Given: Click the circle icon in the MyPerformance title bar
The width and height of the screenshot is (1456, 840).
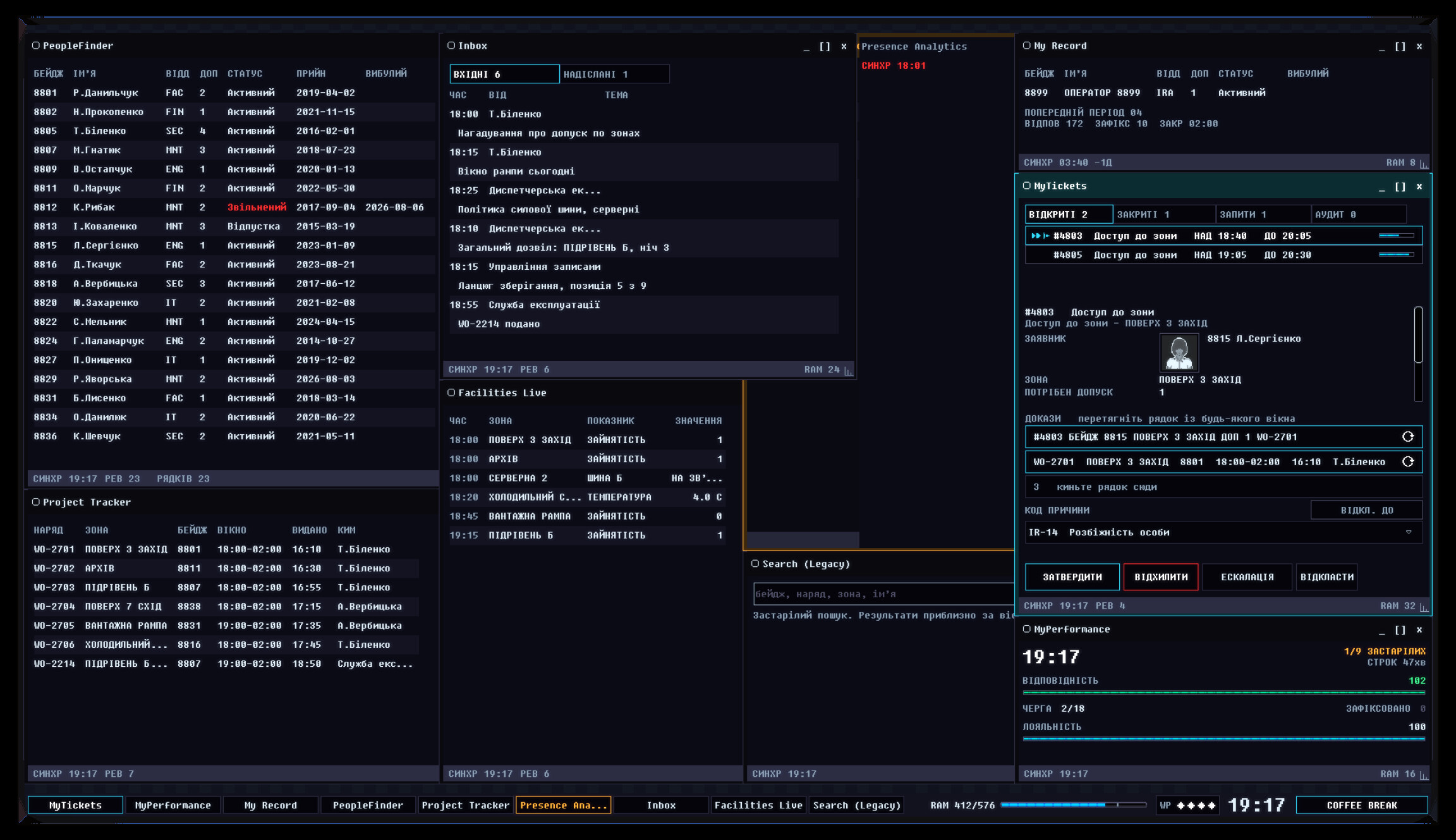Looking at the screenshot, I should tap(1027, 629).
